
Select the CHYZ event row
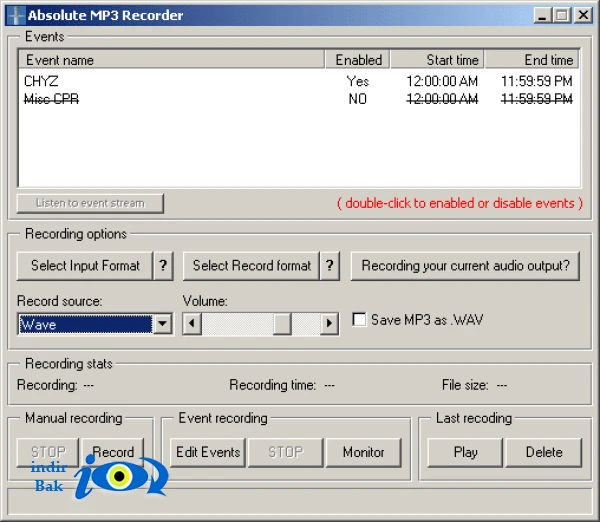[299, 81]
